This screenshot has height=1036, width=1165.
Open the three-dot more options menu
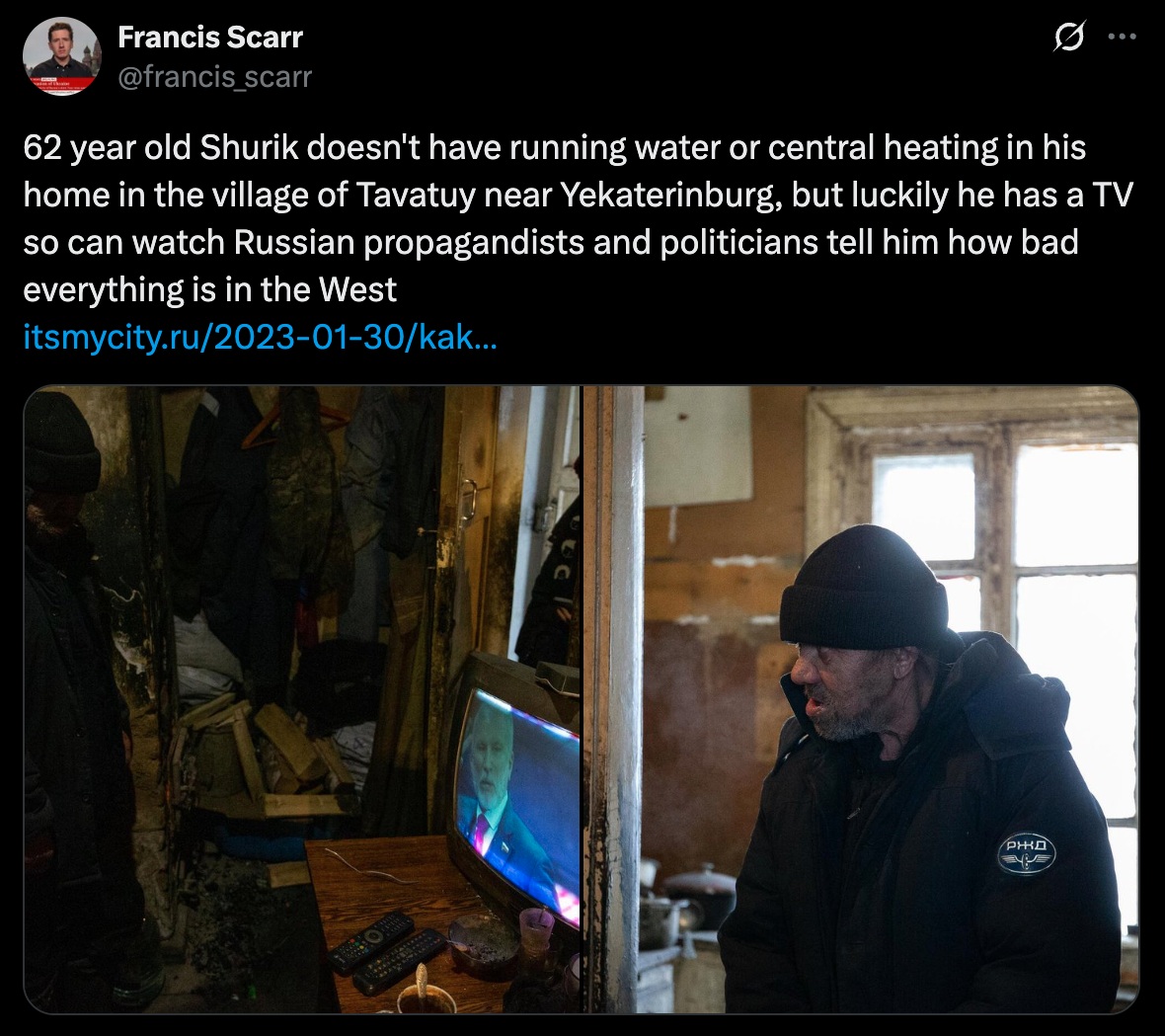(1122, 37)
